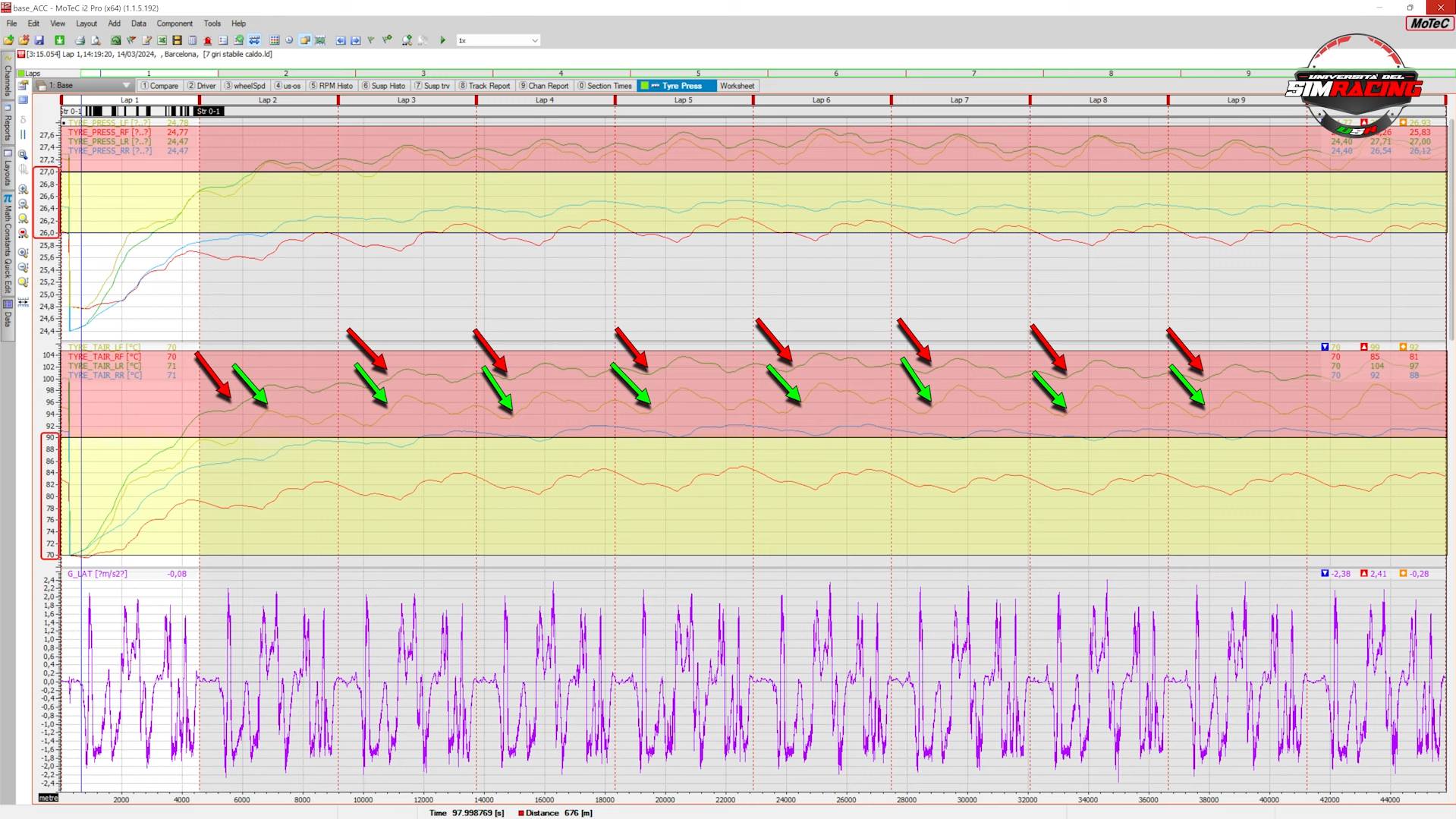
Task: Click the left arrow navigation icon
Action: pos(341,40)
